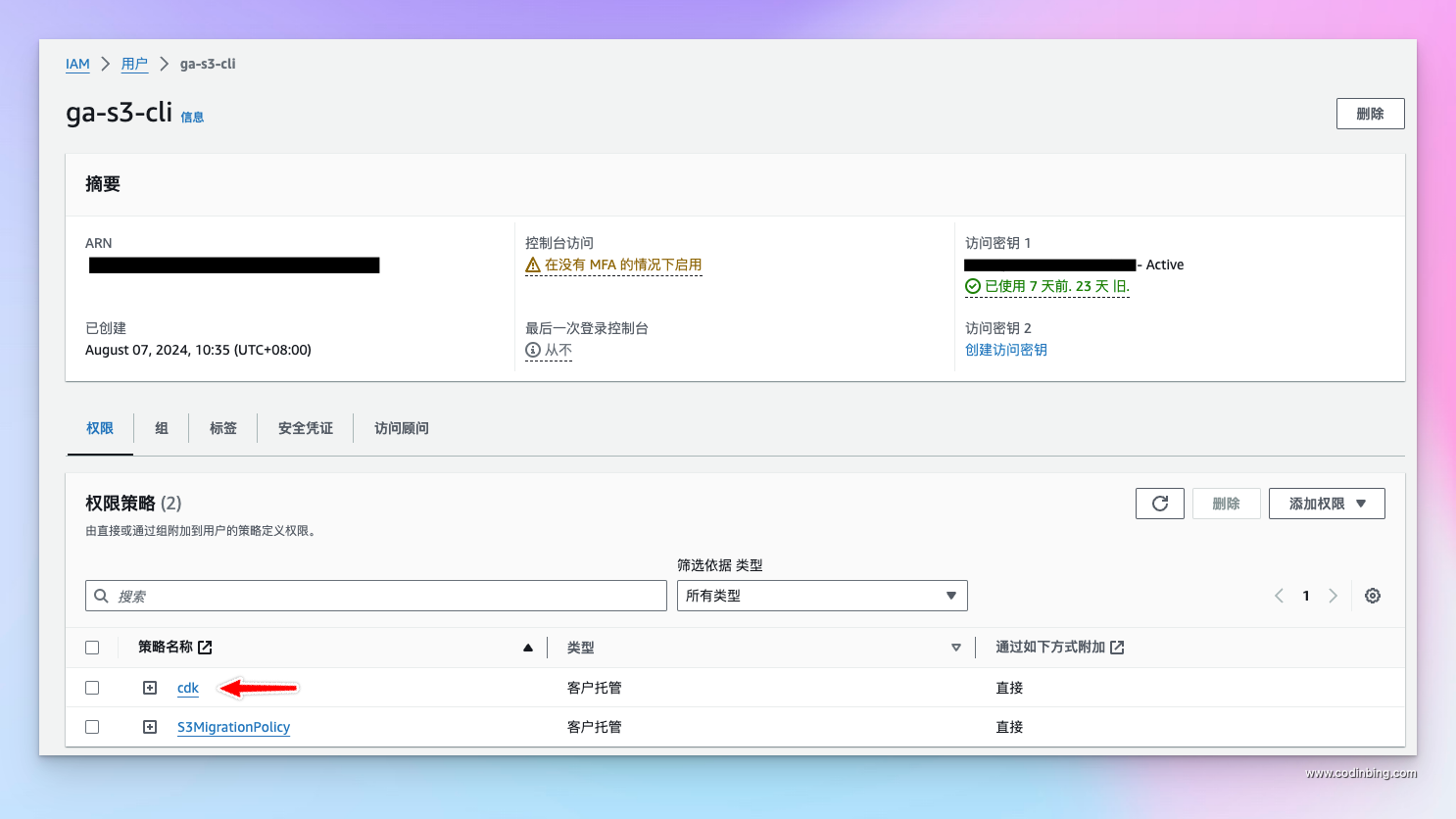Open the 添加权限 dropdown button
This screenshot has width=1456, height=819.
[1327, 504]
